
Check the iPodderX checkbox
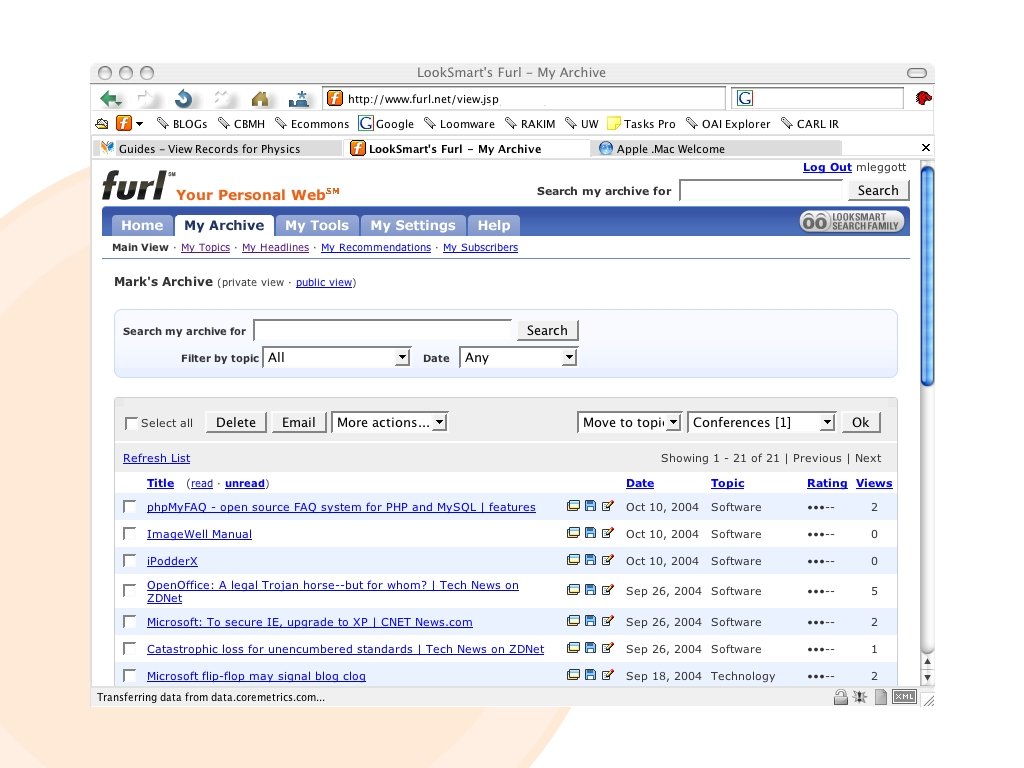coord(130,560)
